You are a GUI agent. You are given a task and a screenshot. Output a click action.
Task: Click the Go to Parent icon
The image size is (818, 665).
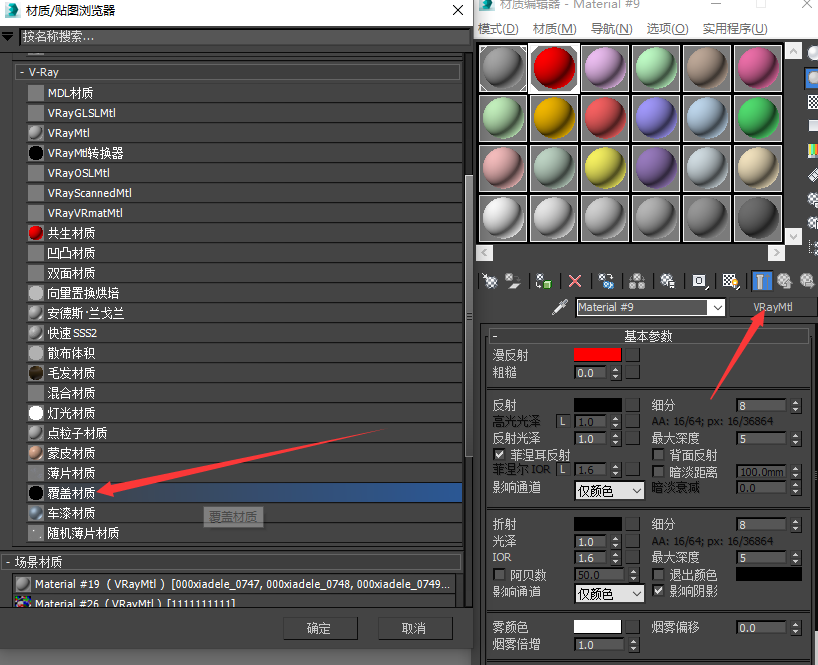[785, 281]
